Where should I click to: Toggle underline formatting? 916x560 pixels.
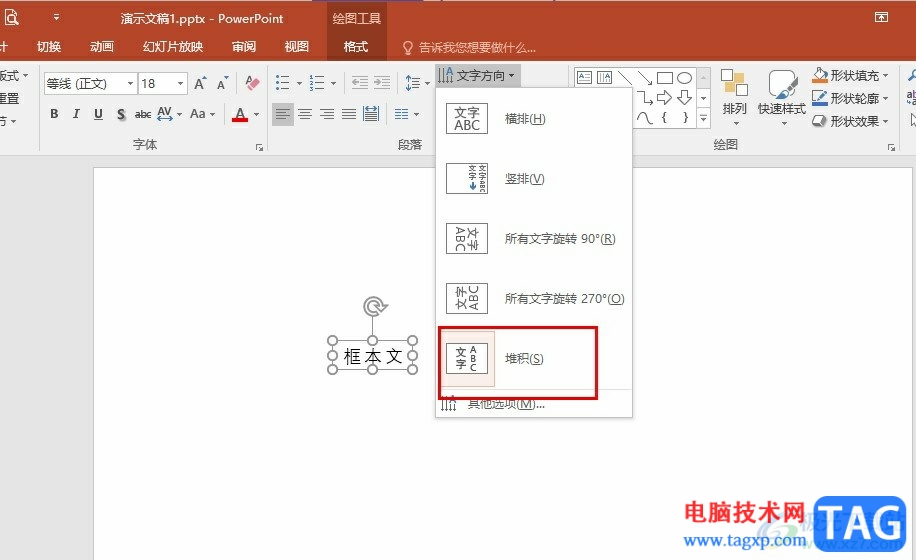[98, 114]
